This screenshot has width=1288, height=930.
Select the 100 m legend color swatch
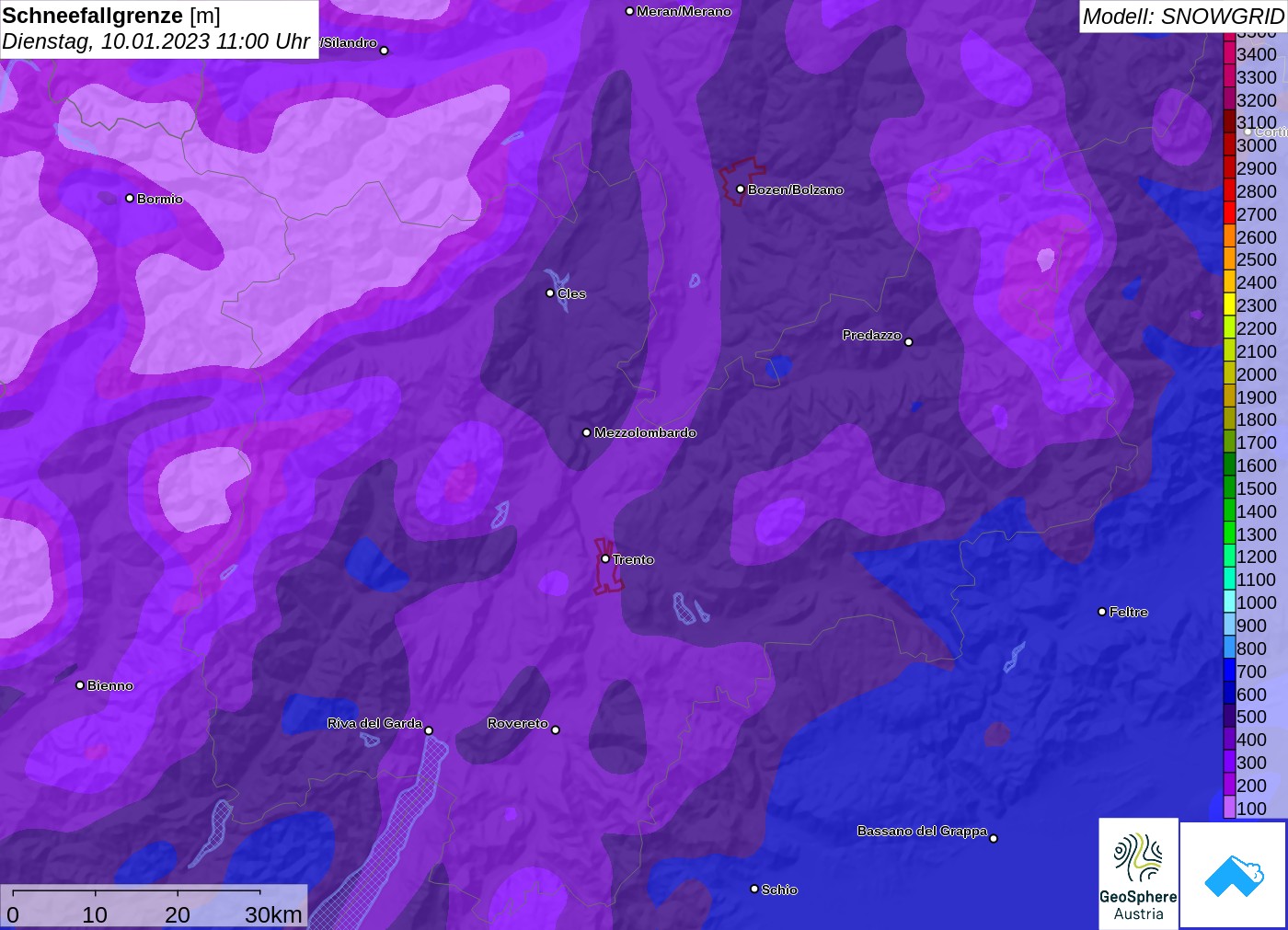[x=1229, y=809]
